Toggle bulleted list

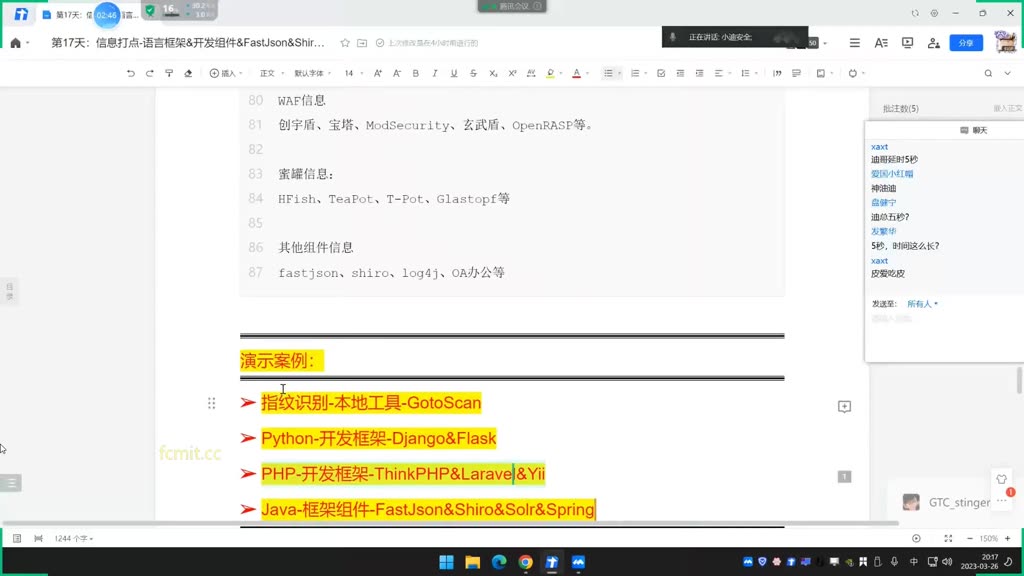coord(608,73)
